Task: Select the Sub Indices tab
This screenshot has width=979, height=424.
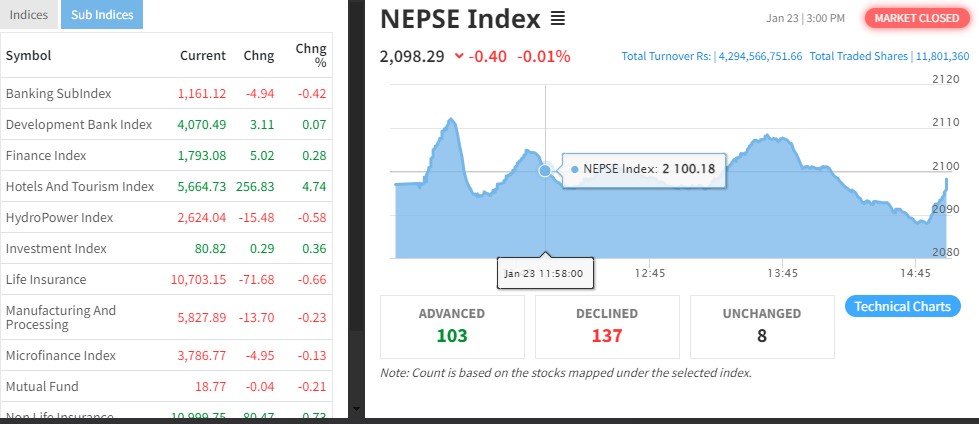Action: coord(102,15)
